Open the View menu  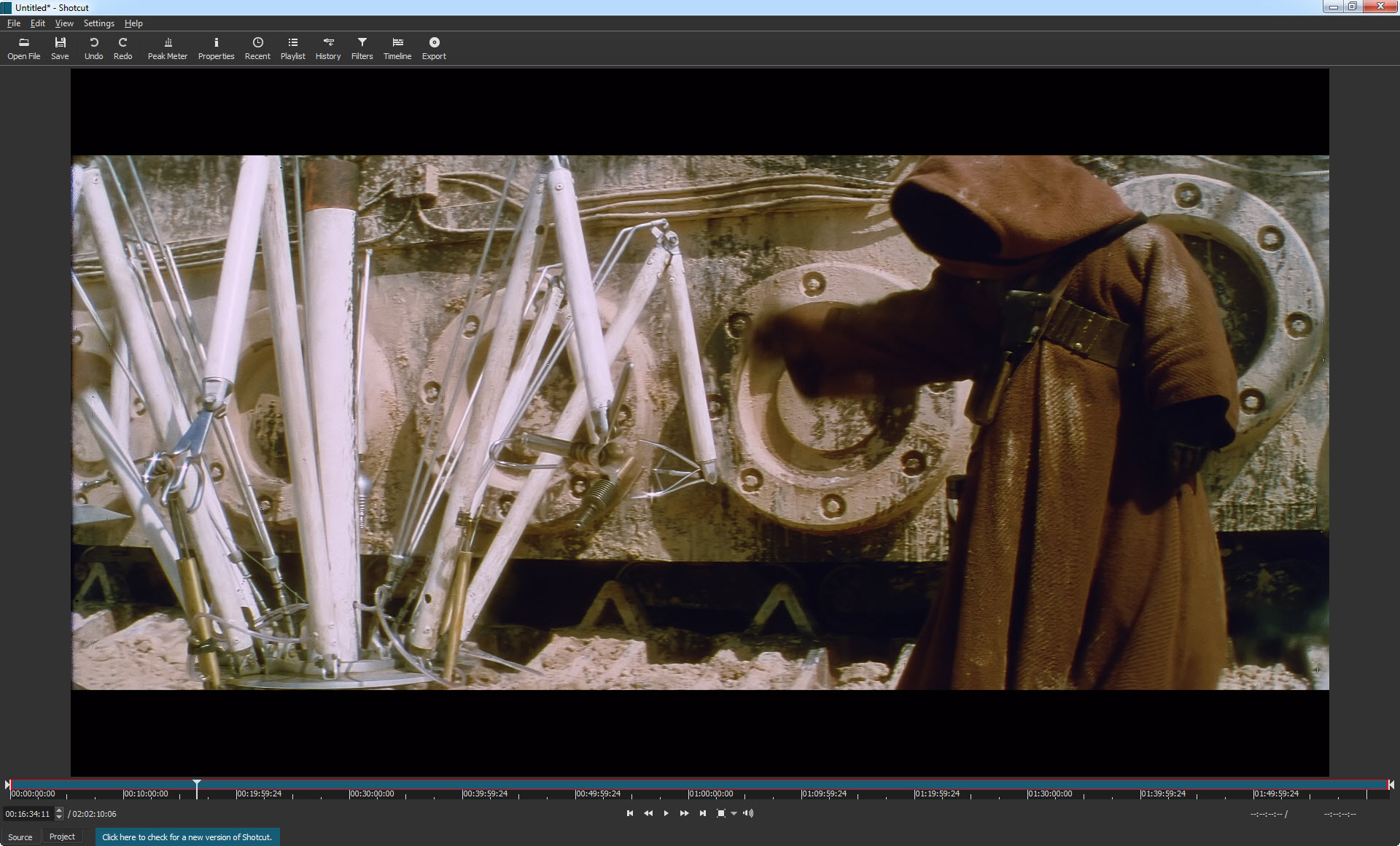click(x=64, y=23)
